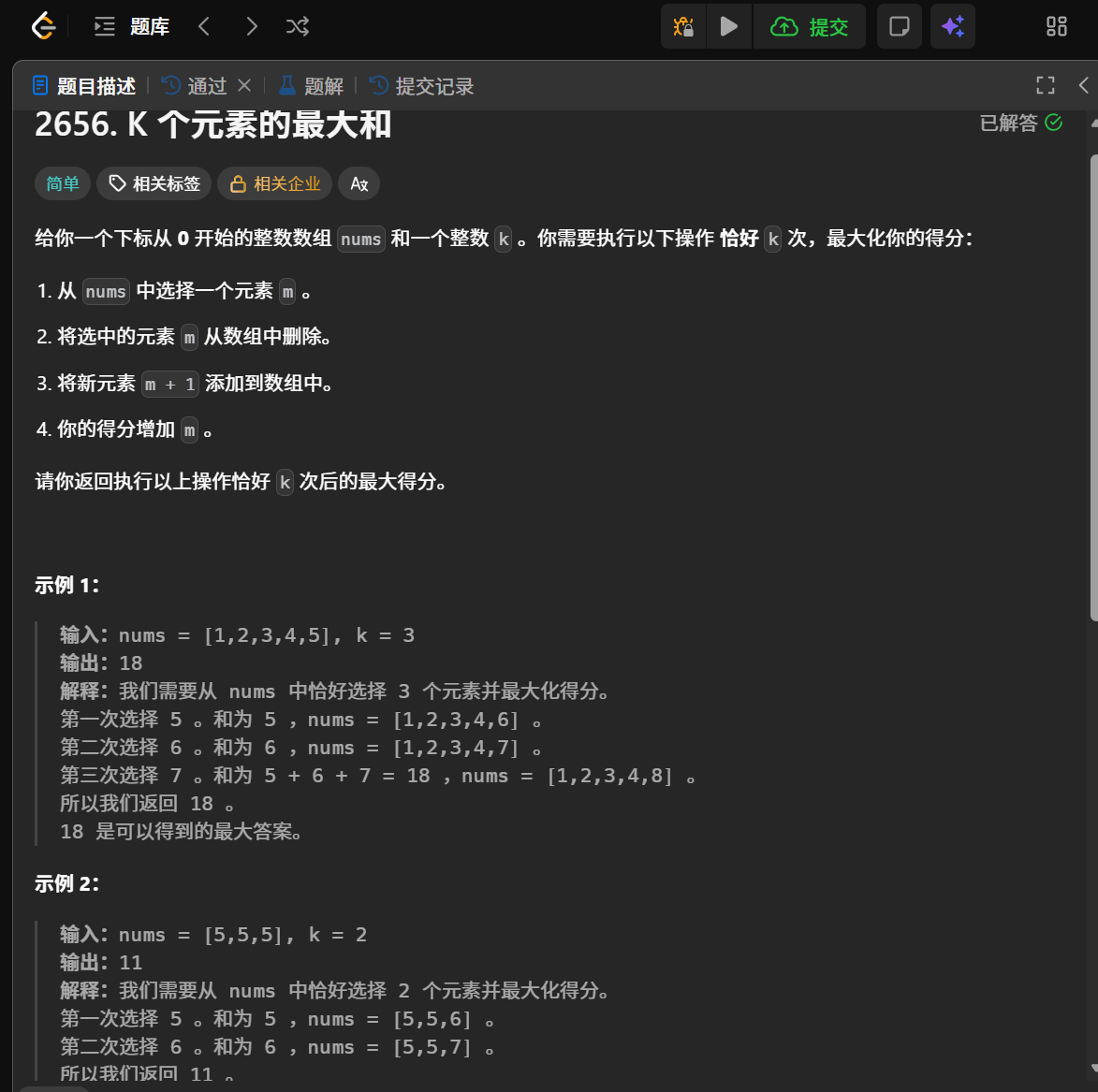Open the layout grid icon

click(x=1056, y=26)
